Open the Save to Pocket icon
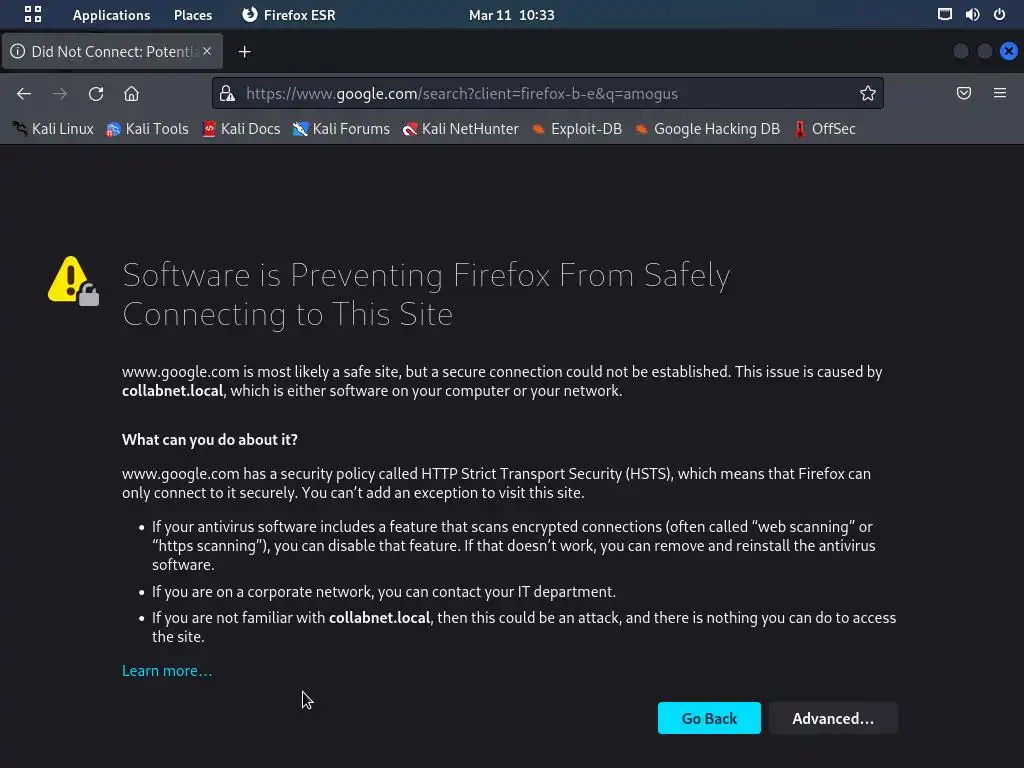Image resolution: width=1024 pixels, height=768 pixels. [x=964, y=93]
